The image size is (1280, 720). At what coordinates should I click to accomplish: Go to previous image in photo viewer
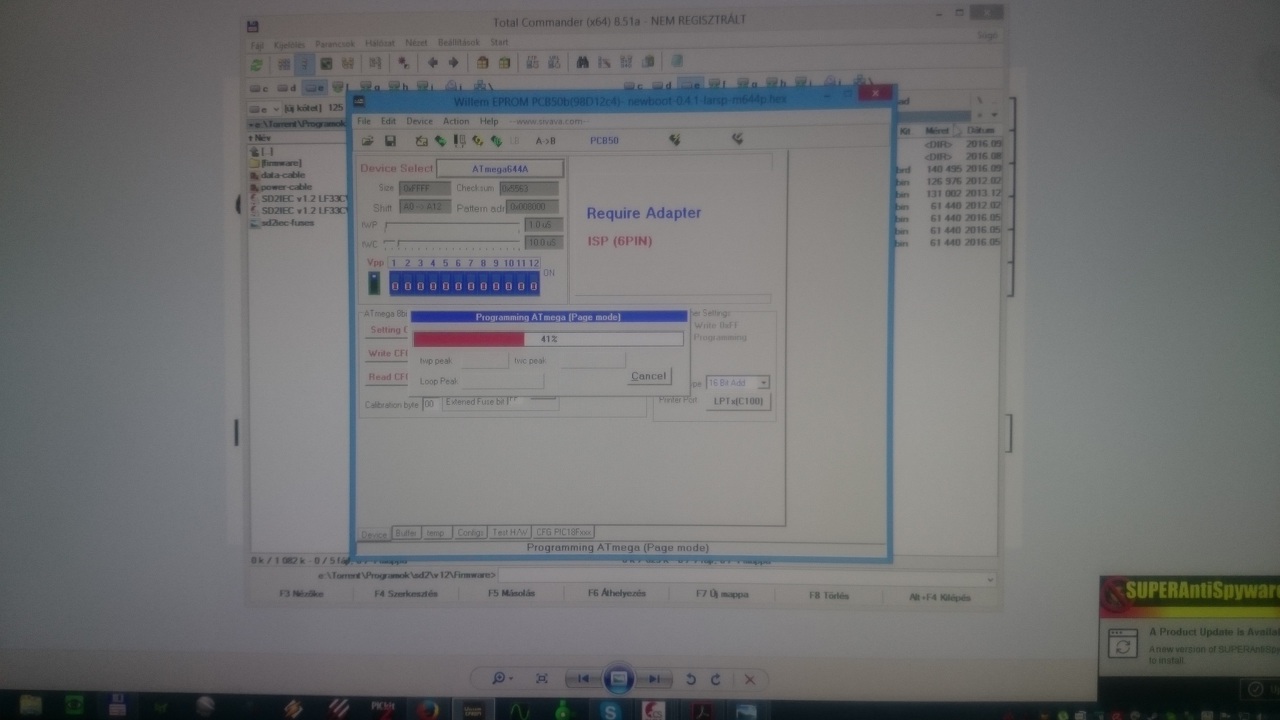pos(582,679)
